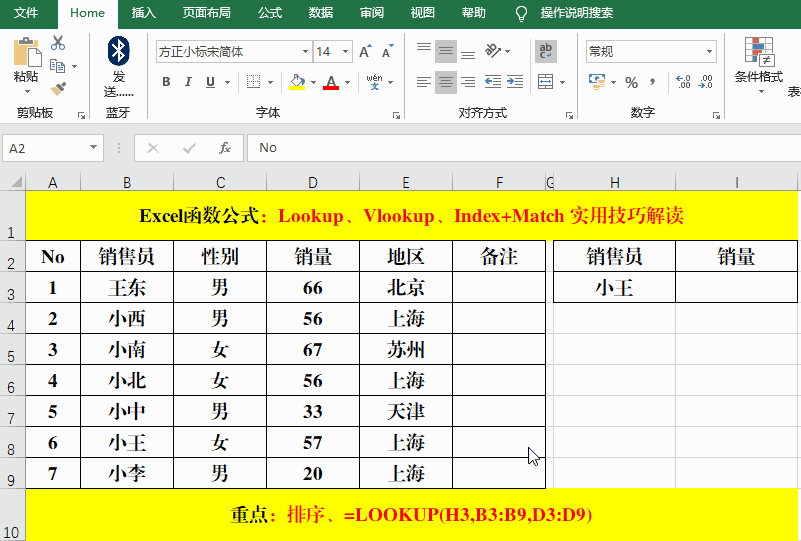The width and height of the screenshot is (801, 541).
Task: Click the Bluetooth send icon
Action: pyautogui.click(x=119, y=51)
